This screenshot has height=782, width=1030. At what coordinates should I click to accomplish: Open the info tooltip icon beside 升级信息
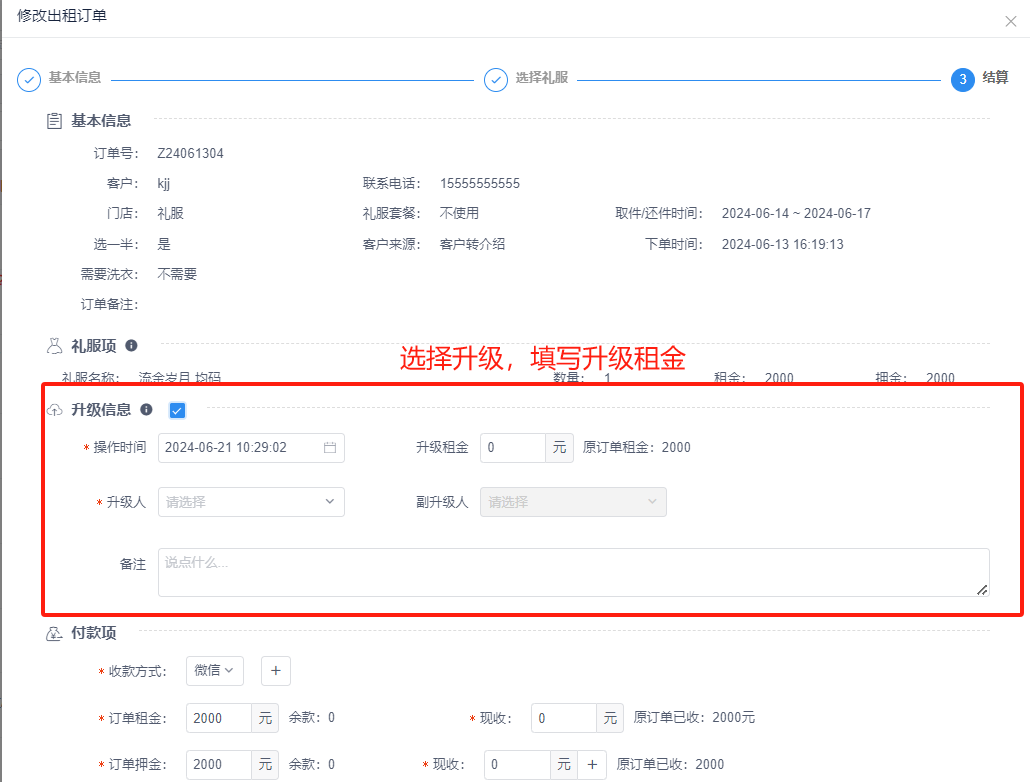[147, 410]
